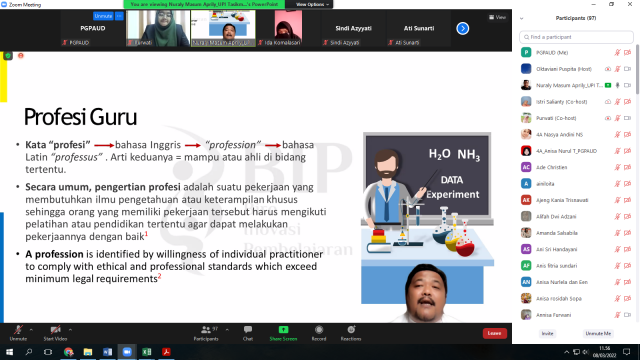Open File Explorer from the taskbar

click(x=88, y=352)
